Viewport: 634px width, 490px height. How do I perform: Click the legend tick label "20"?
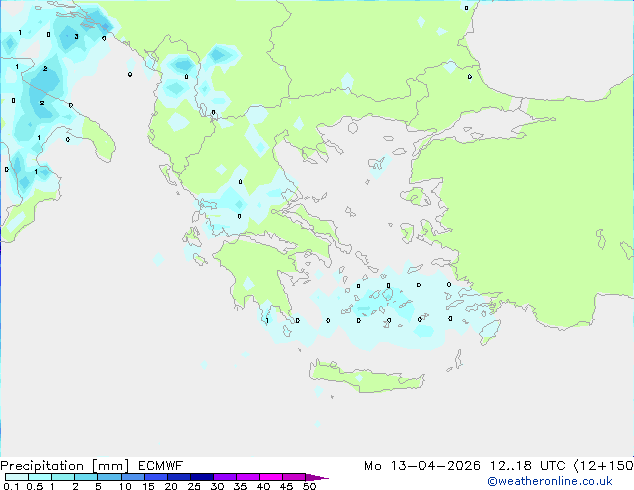(171, 486)
